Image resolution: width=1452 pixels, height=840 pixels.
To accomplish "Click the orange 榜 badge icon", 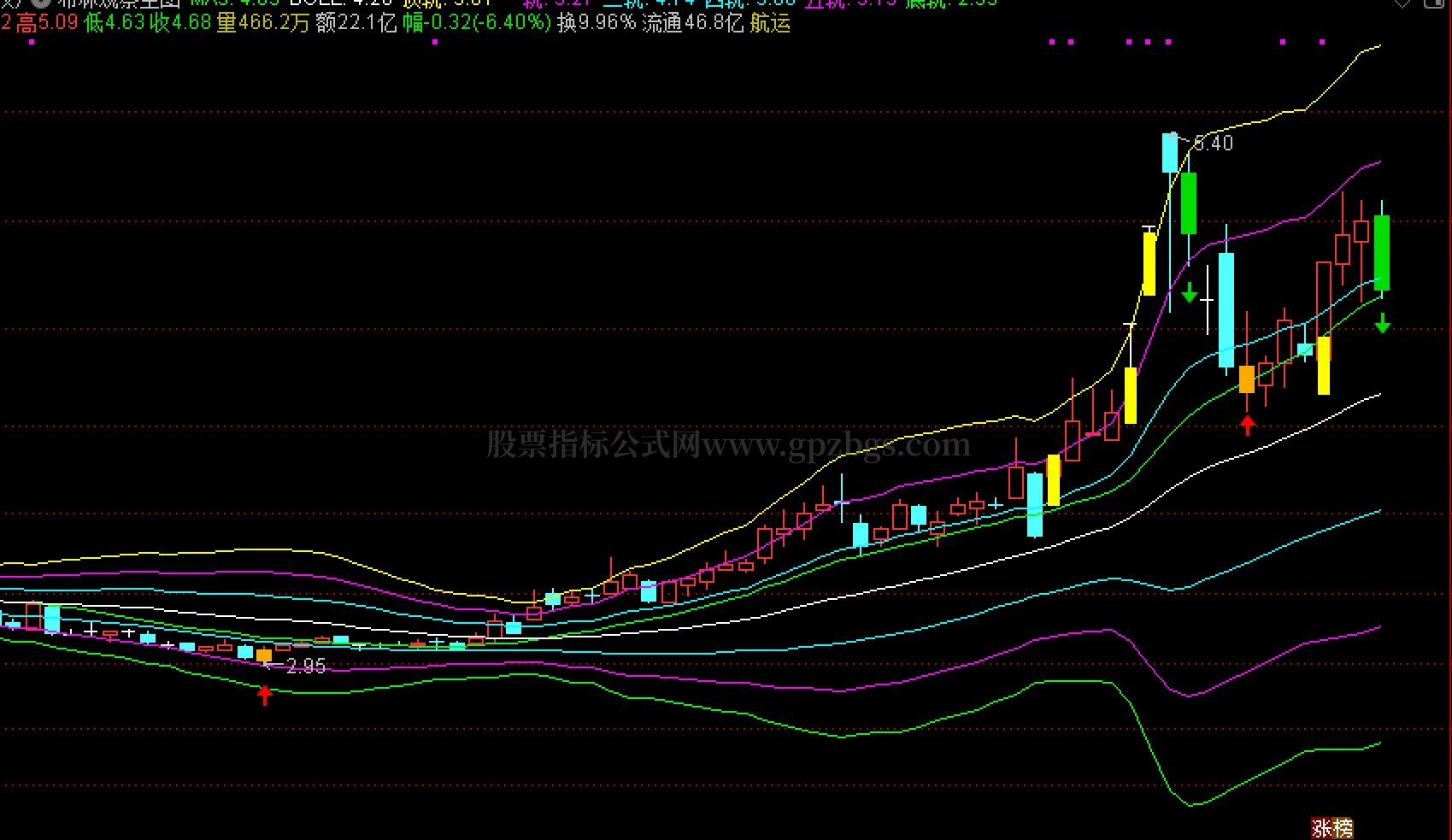I will (x=1343, y=827).
